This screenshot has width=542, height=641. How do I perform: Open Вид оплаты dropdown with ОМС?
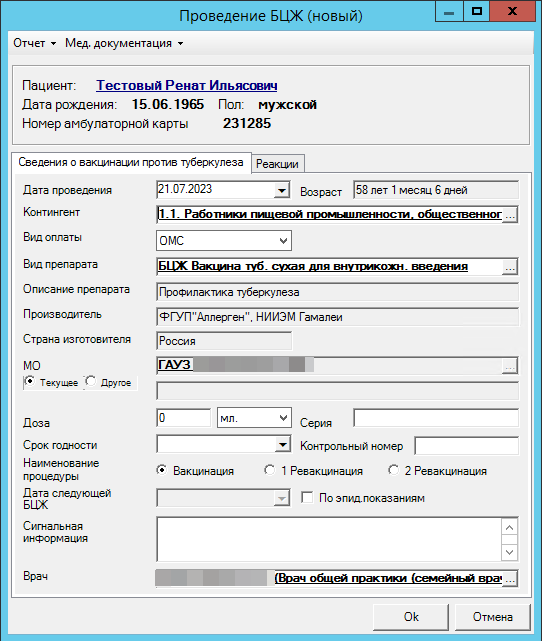coord(224,240)
